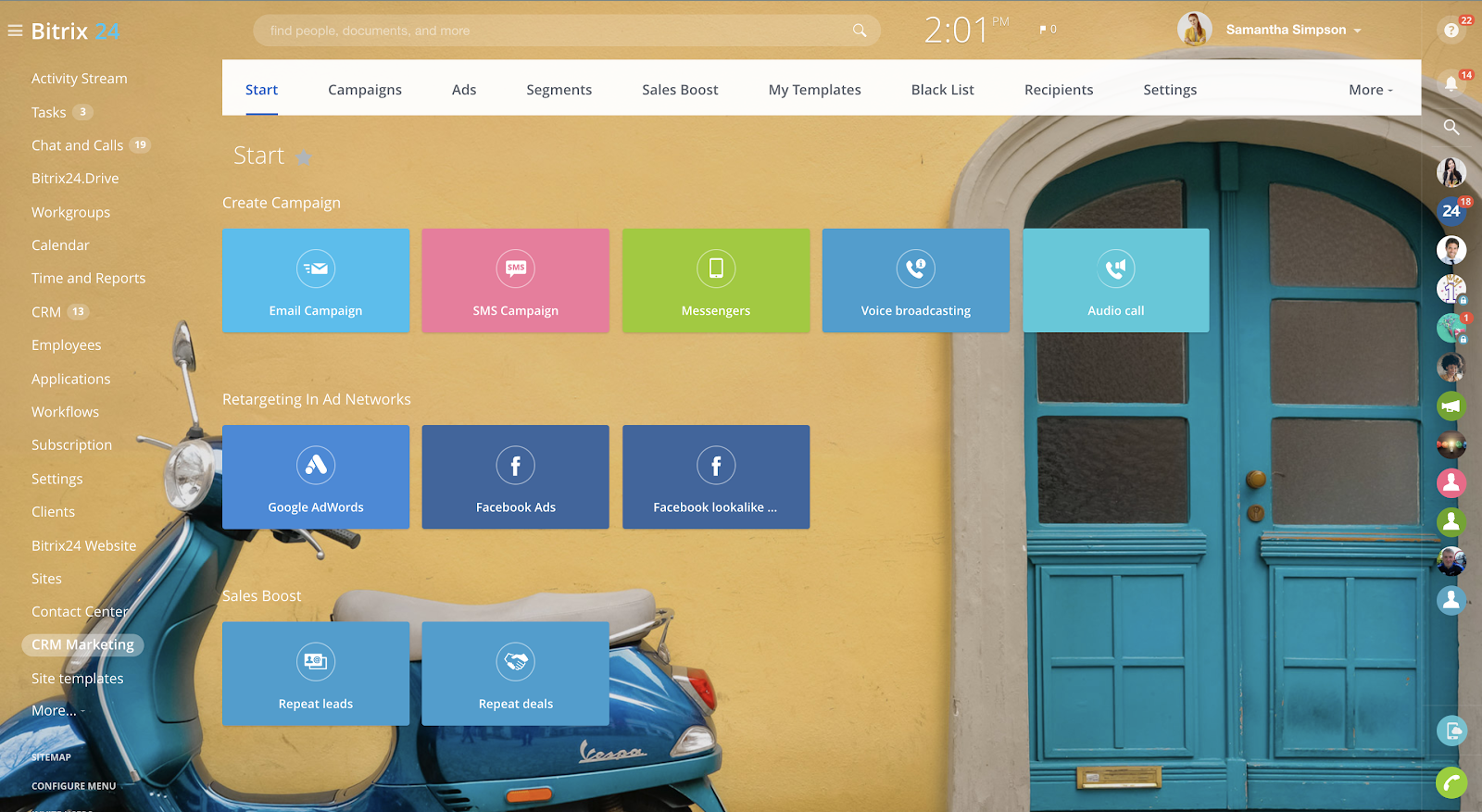Image resolution: width=1482 pixels, height=812 pixels.
Task: Click the SMS Campaign speech bubble icon
Action: [x=516, y=269]
